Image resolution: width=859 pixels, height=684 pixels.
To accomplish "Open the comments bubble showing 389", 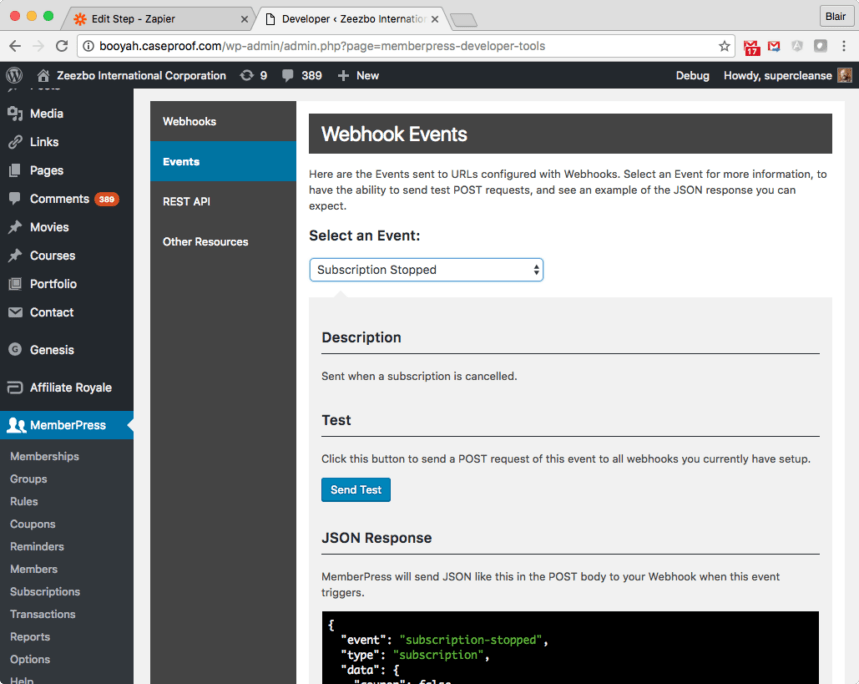I will click(302, 76).
